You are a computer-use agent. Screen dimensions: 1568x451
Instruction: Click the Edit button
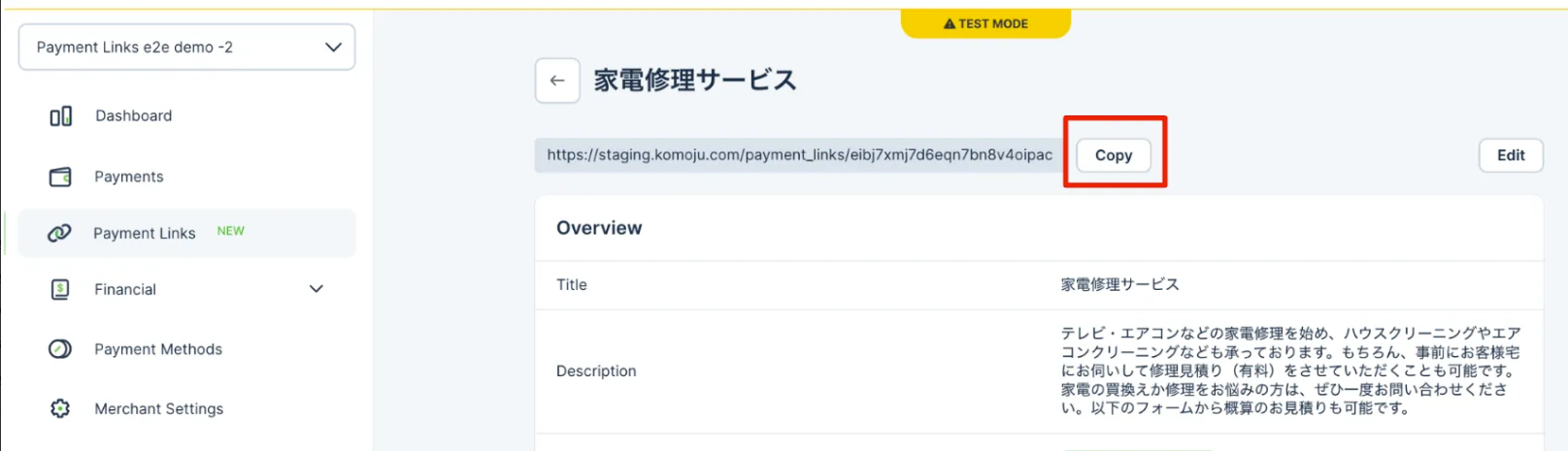pyautogui.click(x=1510, y=155)
